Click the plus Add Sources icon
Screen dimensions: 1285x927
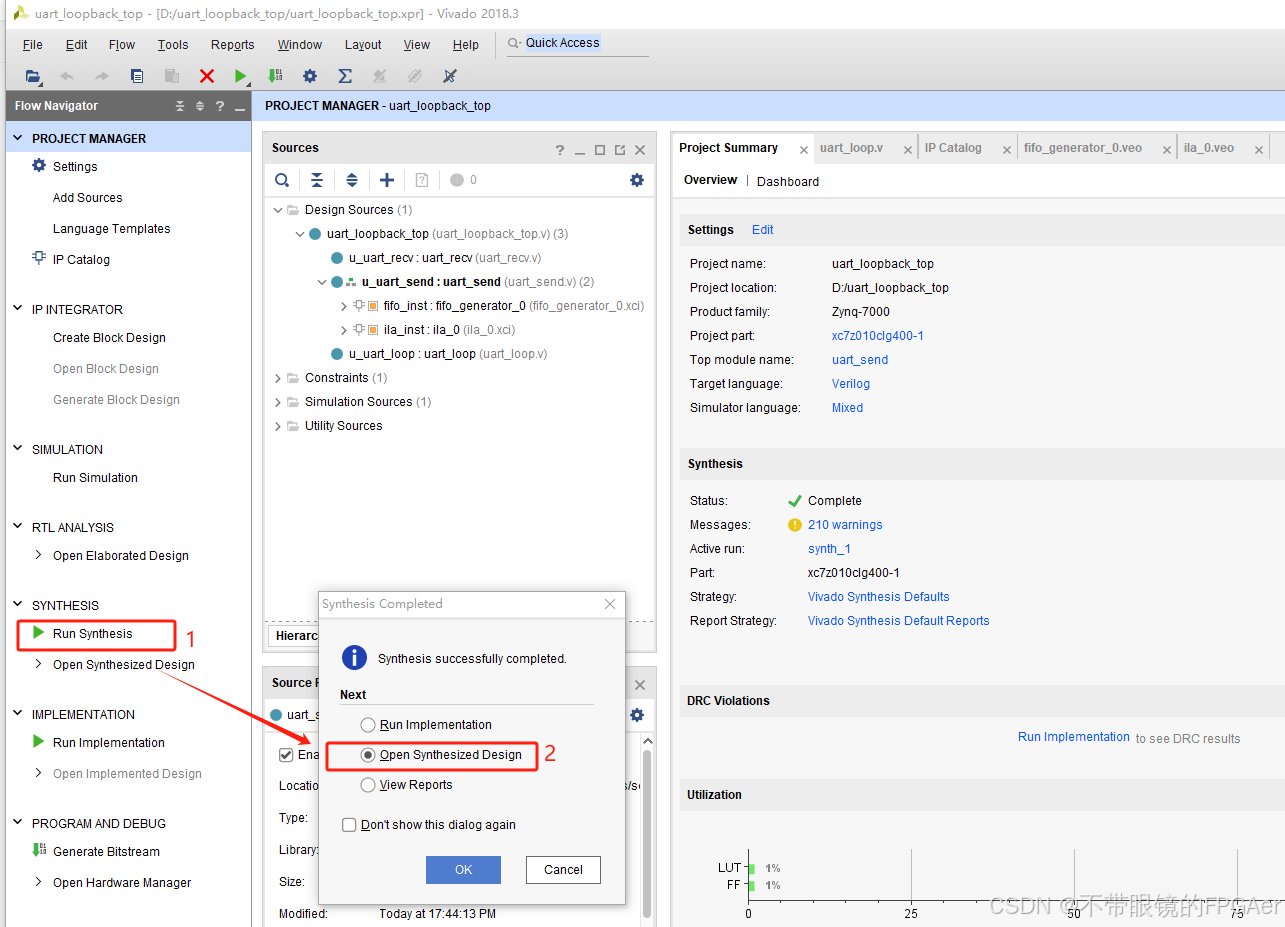[x=387, y=180]
